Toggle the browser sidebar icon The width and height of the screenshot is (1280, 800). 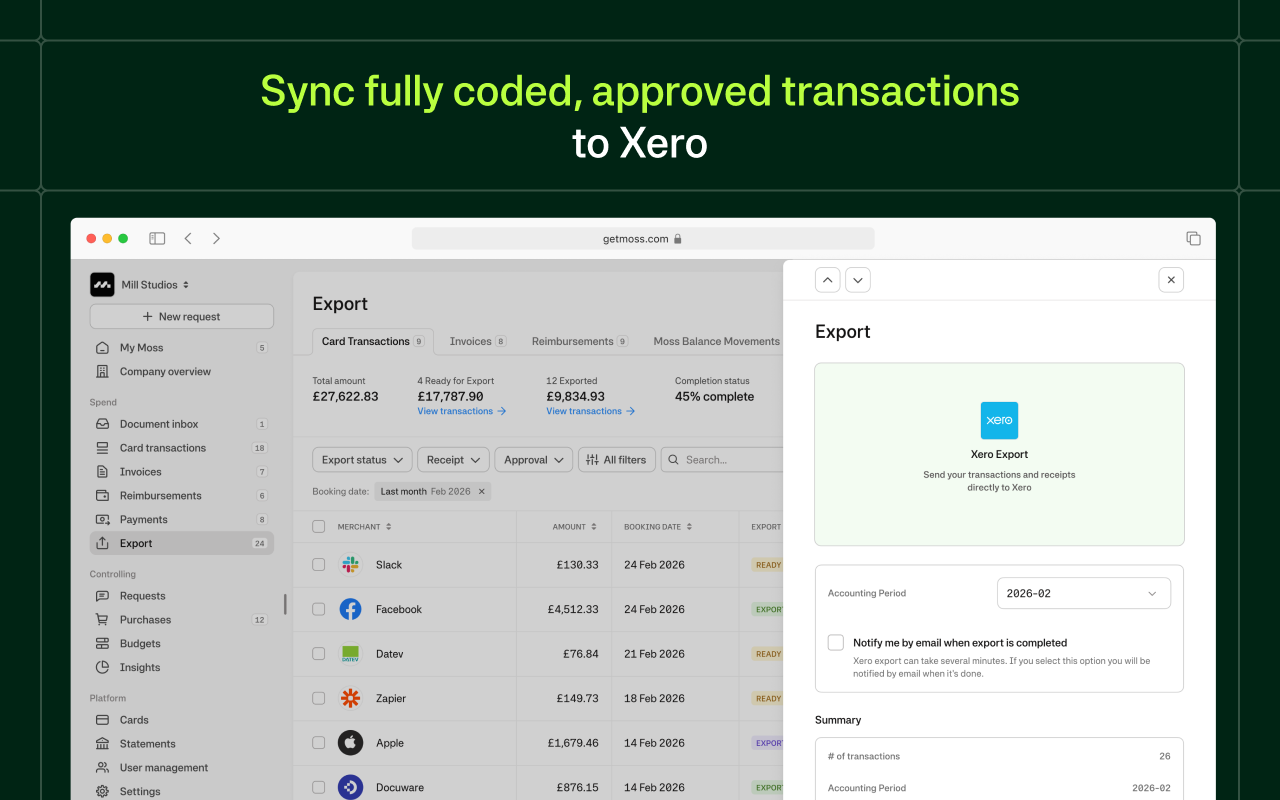pyautogui.click(x=157, y=239)
